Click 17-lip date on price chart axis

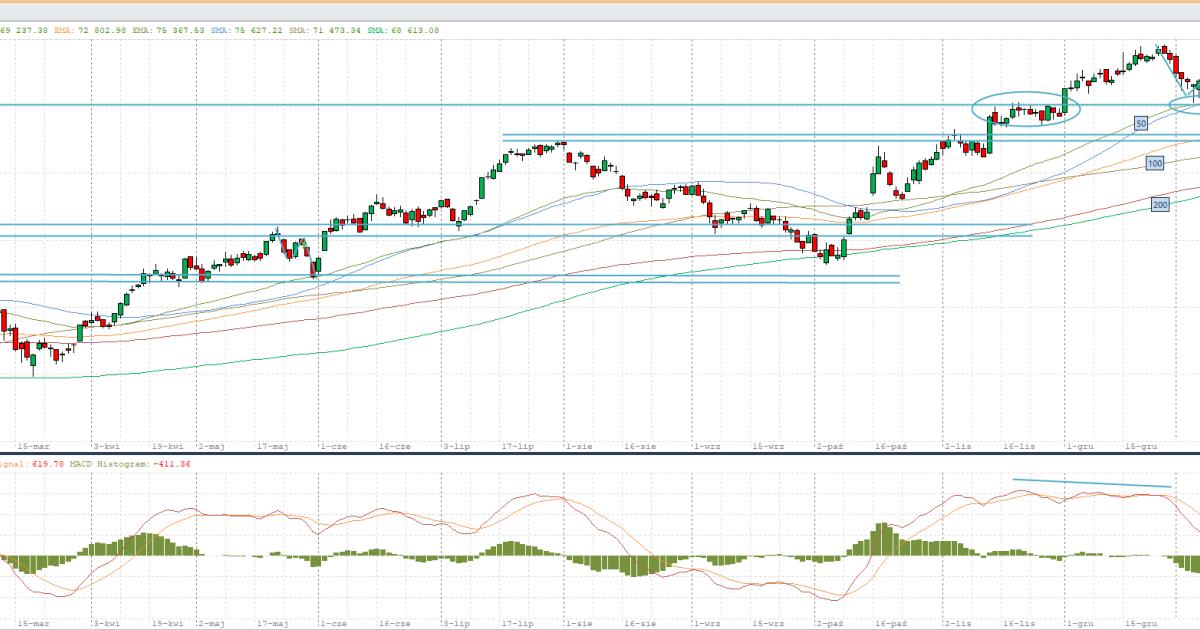517,446
